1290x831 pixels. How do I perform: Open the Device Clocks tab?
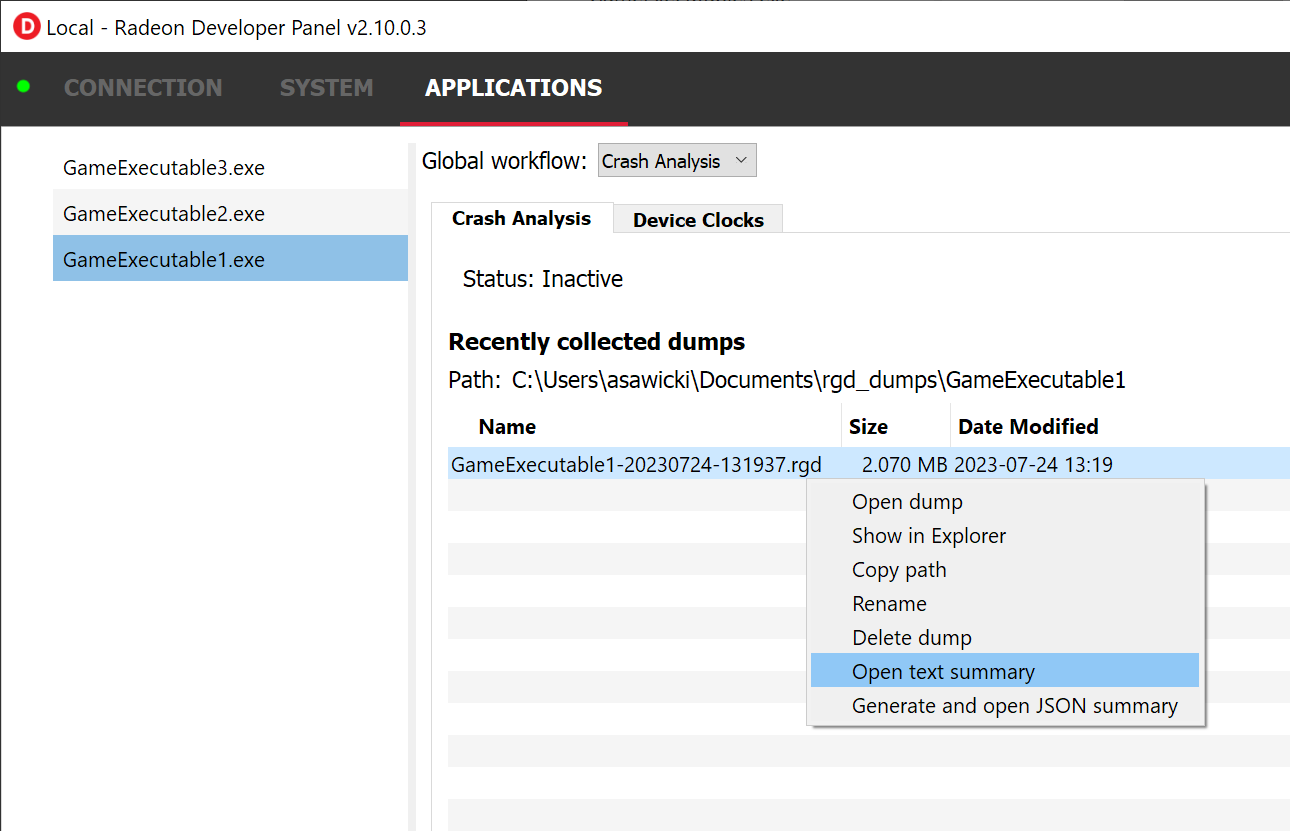(697, 219)
